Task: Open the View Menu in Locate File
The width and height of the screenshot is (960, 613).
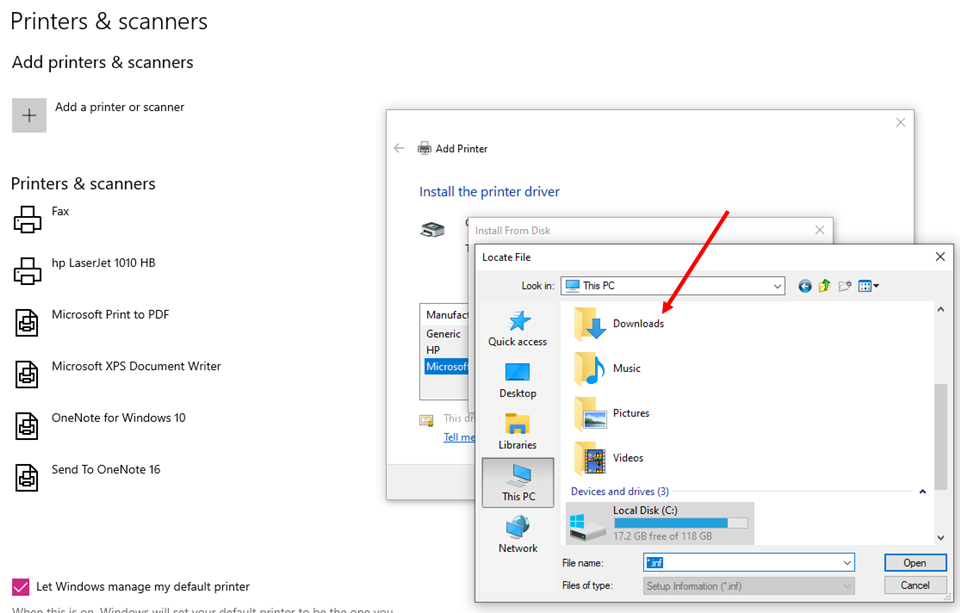Action: (868, 286)
